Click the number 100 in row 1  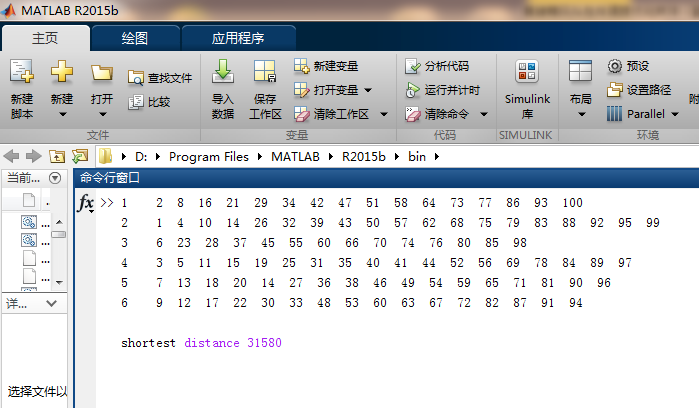(x=572, y=203)
